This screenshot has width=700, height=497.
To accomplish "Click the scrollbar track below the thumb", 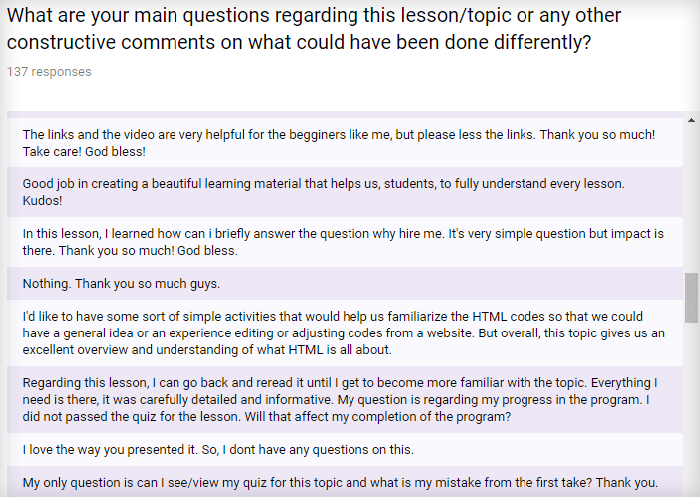I will 691,409.
